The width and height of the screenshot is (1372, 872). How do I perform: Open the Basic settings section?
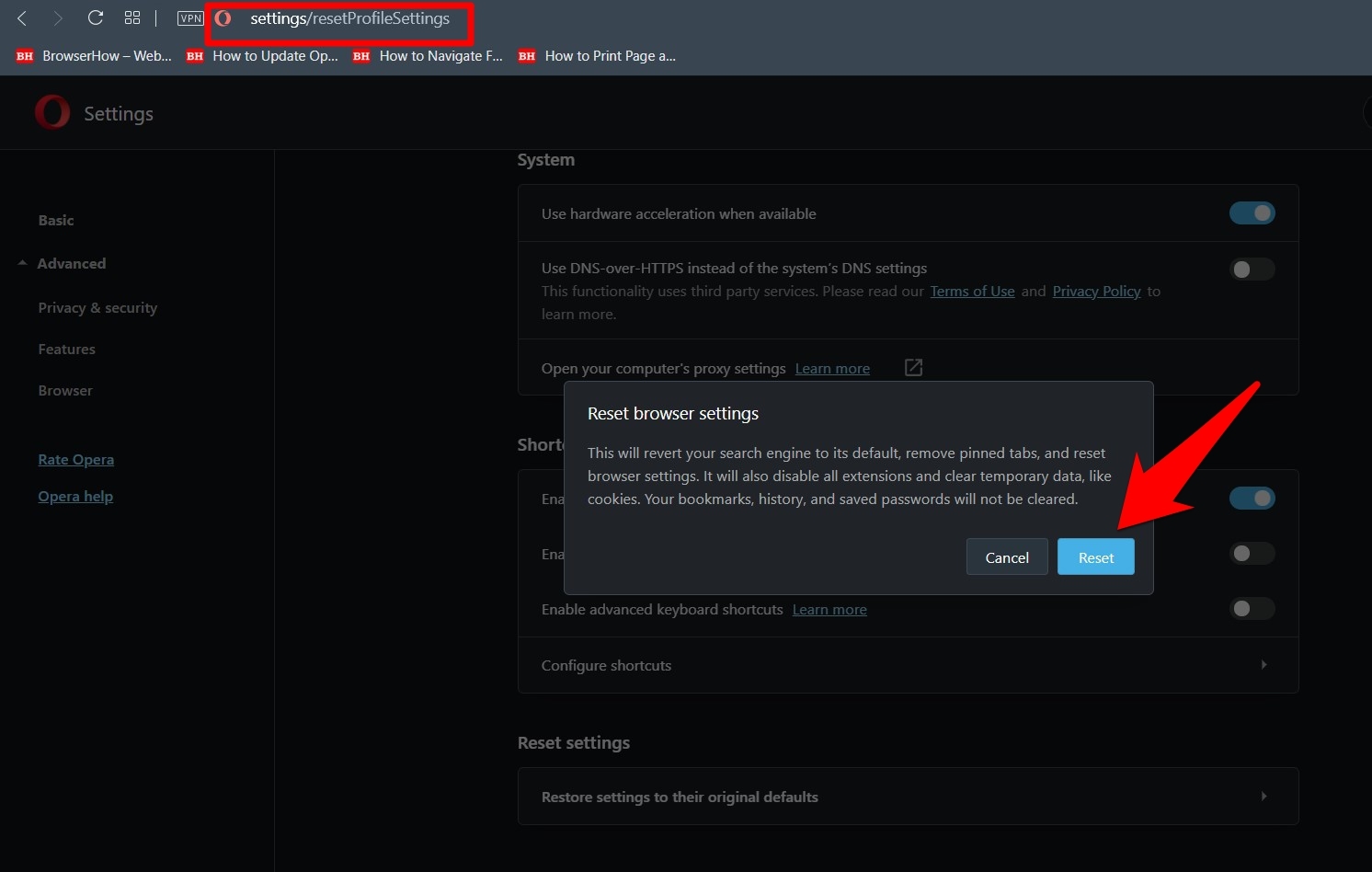click(x=56, y=221)
